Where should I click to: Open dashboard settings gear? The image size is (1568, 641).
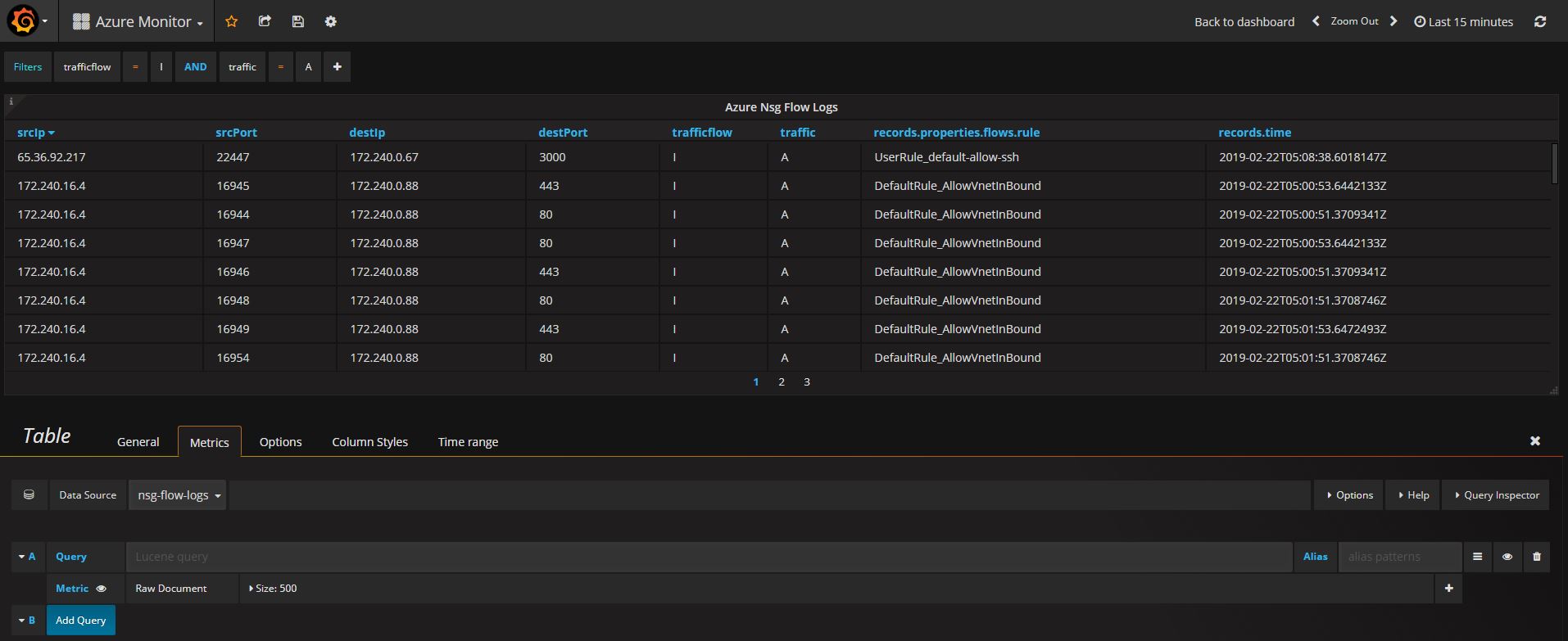click(x=330, y=21)
